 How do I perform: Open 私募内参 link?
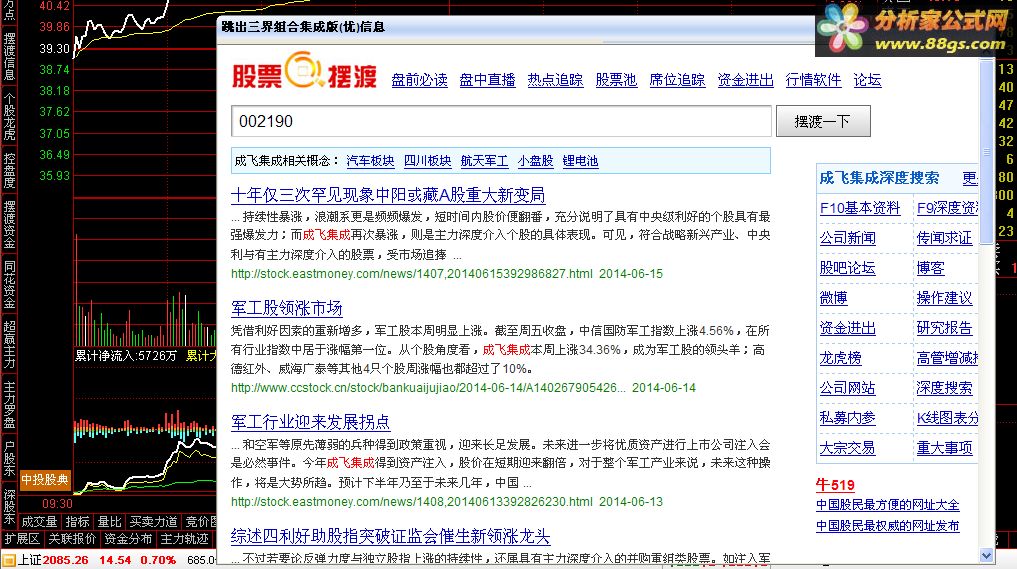(848, 418)
